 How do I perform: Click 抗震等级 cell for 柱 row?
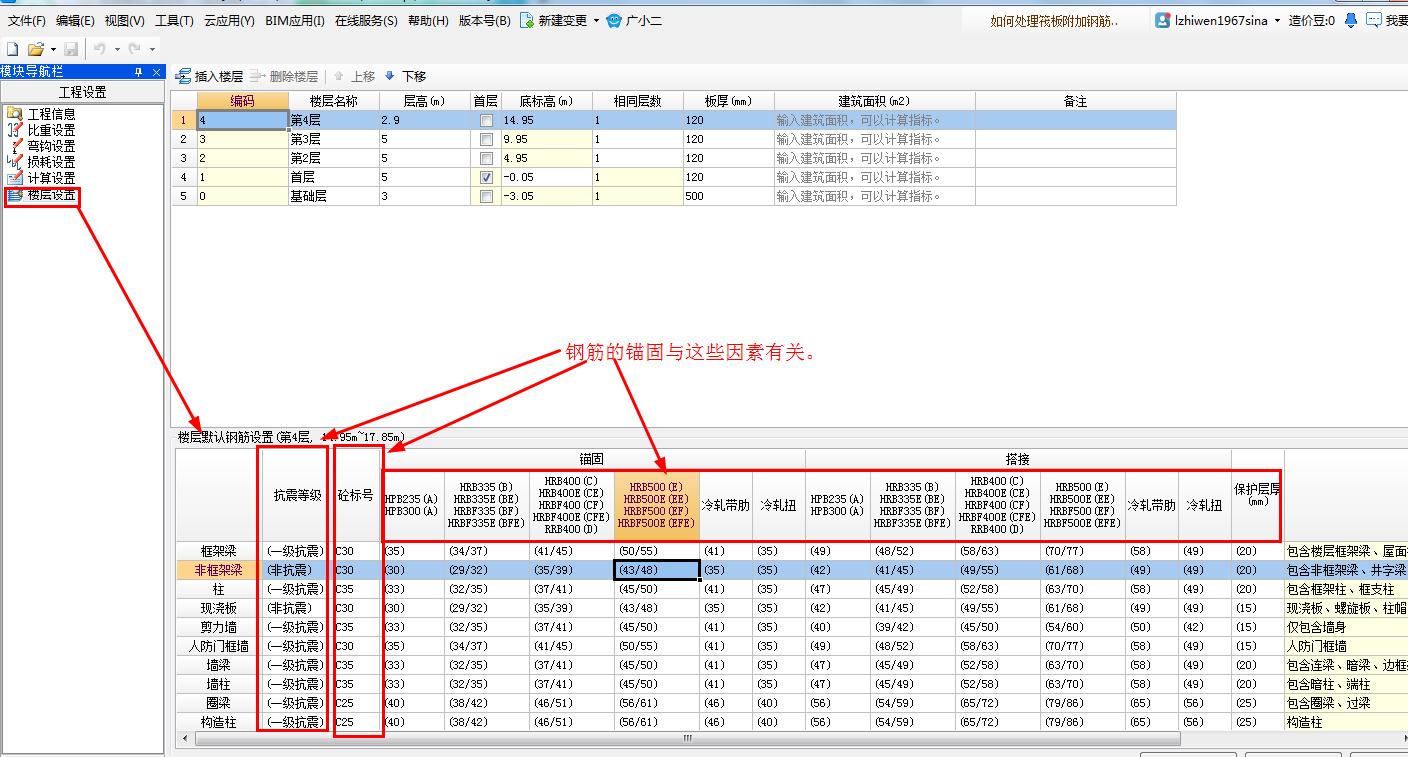[295, 589]
